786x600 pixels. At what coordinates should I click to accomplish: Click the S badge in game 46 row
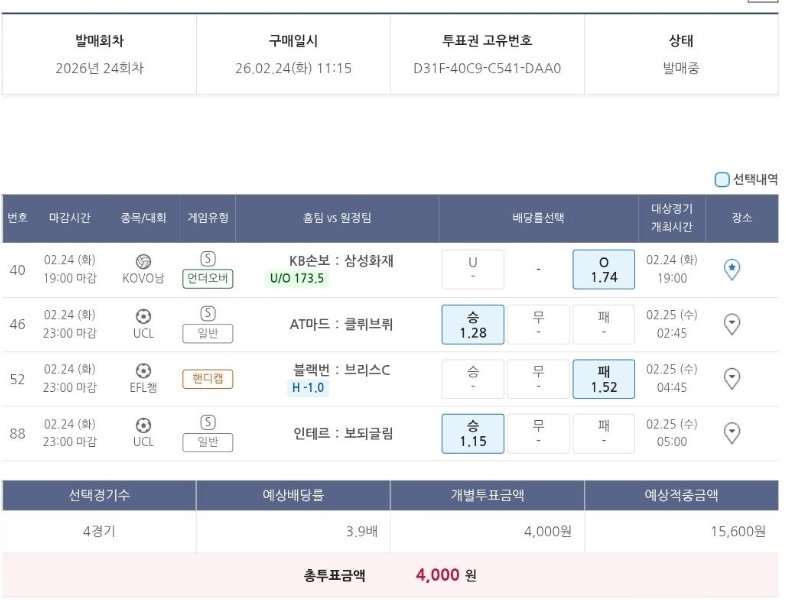click(208, 313)
